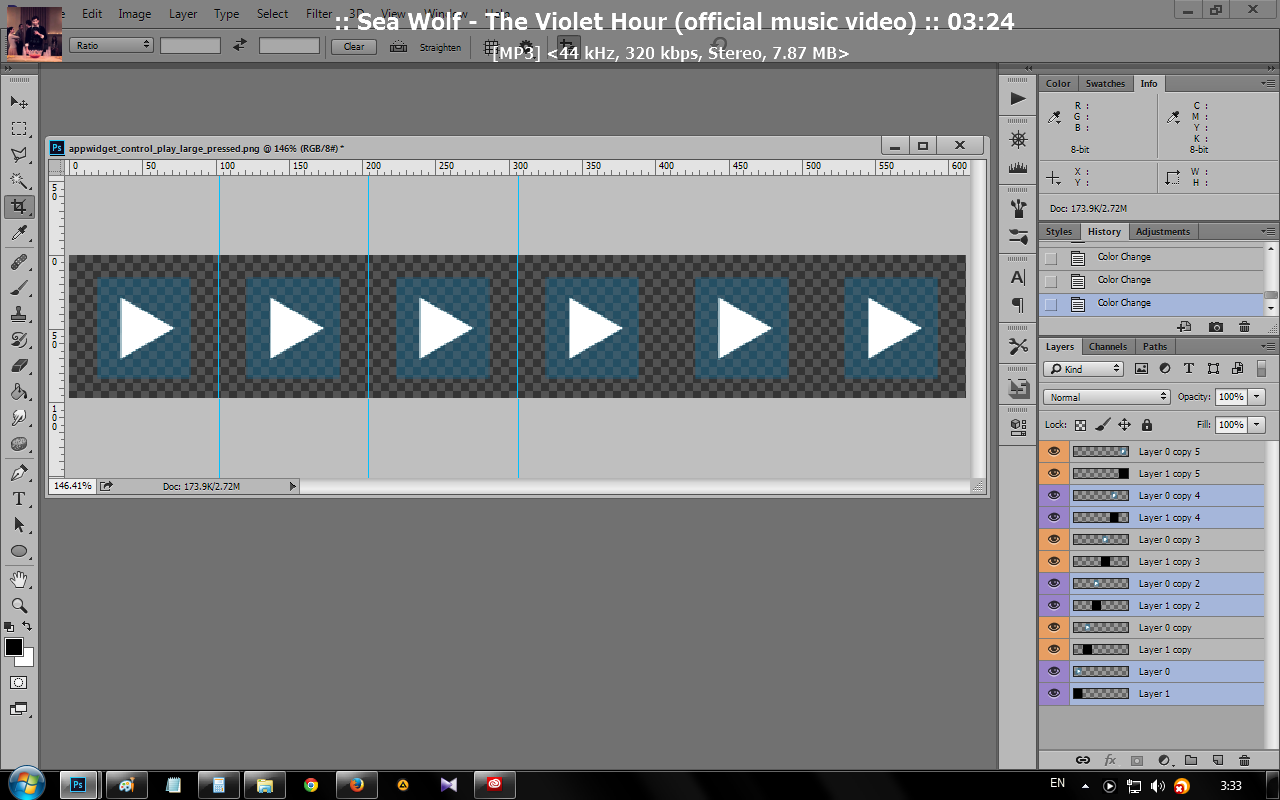Open the Info panel options menu

tap(1270, 84)
